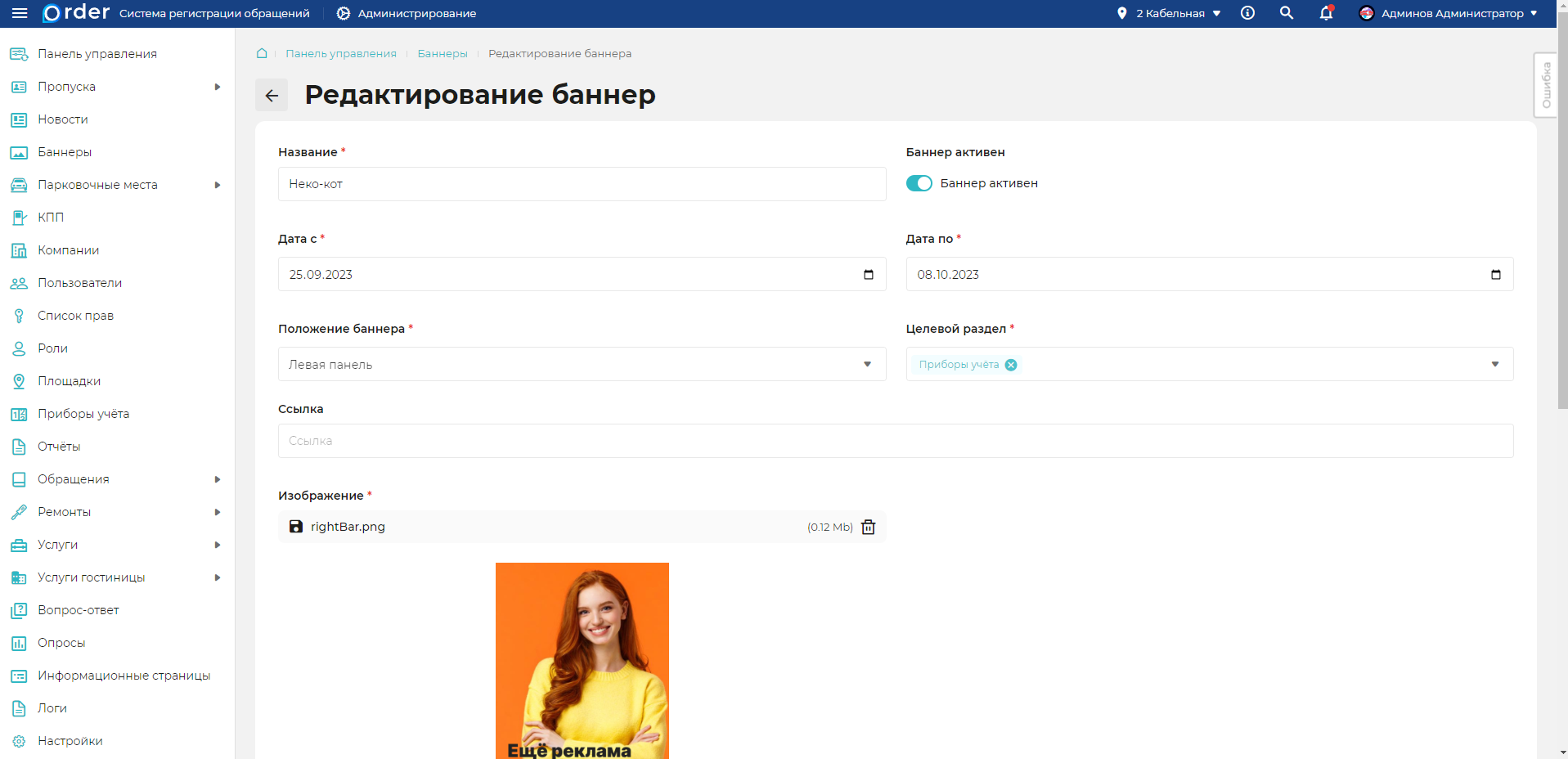1568x759 pixels.
Task: Open the info circle icon
Action: [1247, 13]
